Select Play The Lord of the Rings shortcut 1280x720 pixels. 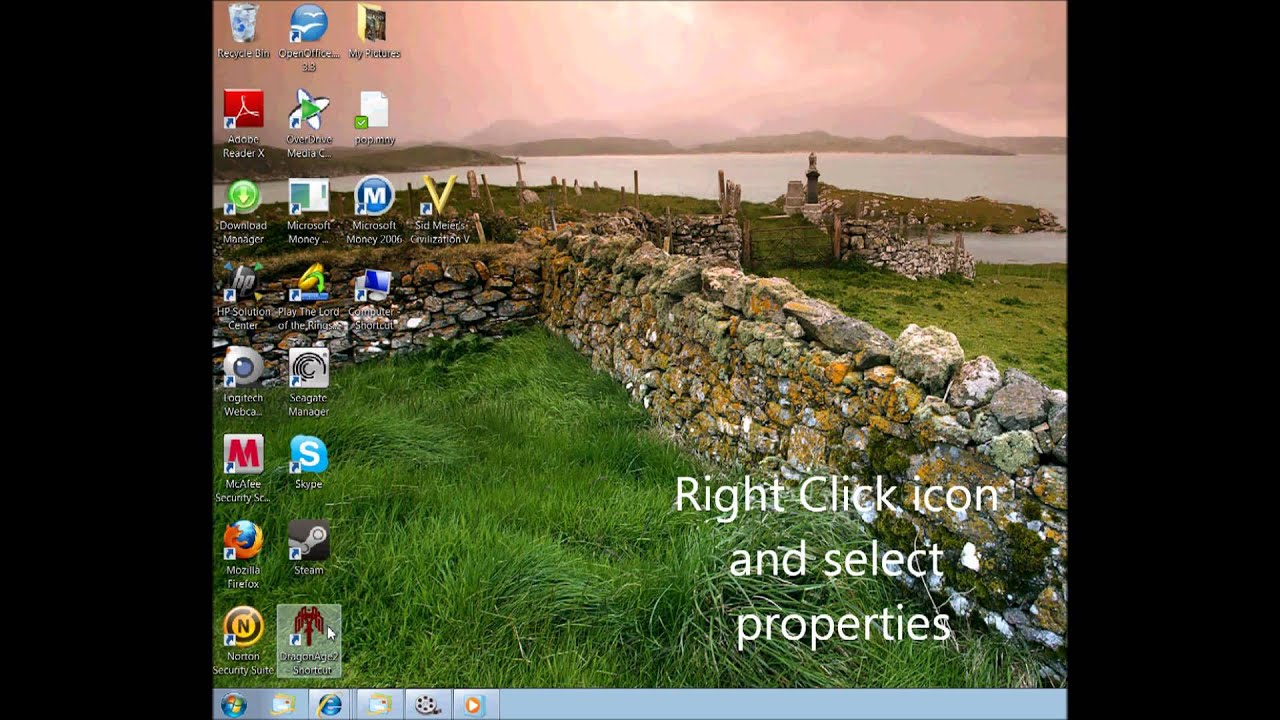pyautogui.click(x=309, y=296)
